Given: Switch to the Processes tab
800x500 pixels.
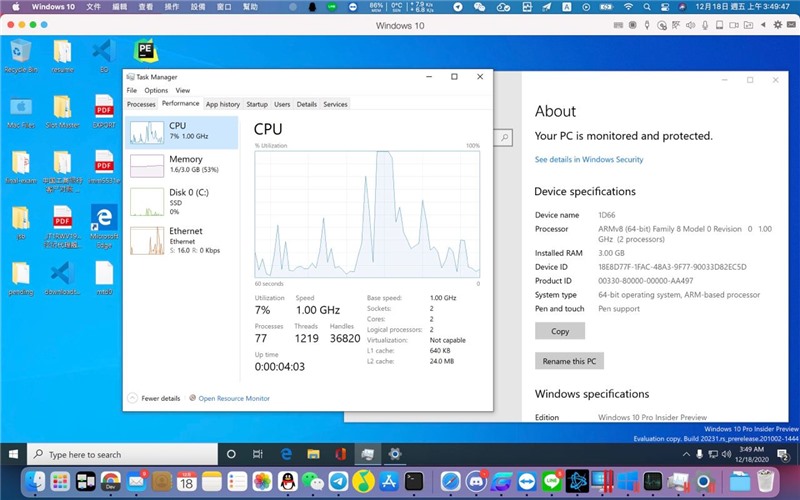Looking at the screenshot, I should (x=141, y=104).
